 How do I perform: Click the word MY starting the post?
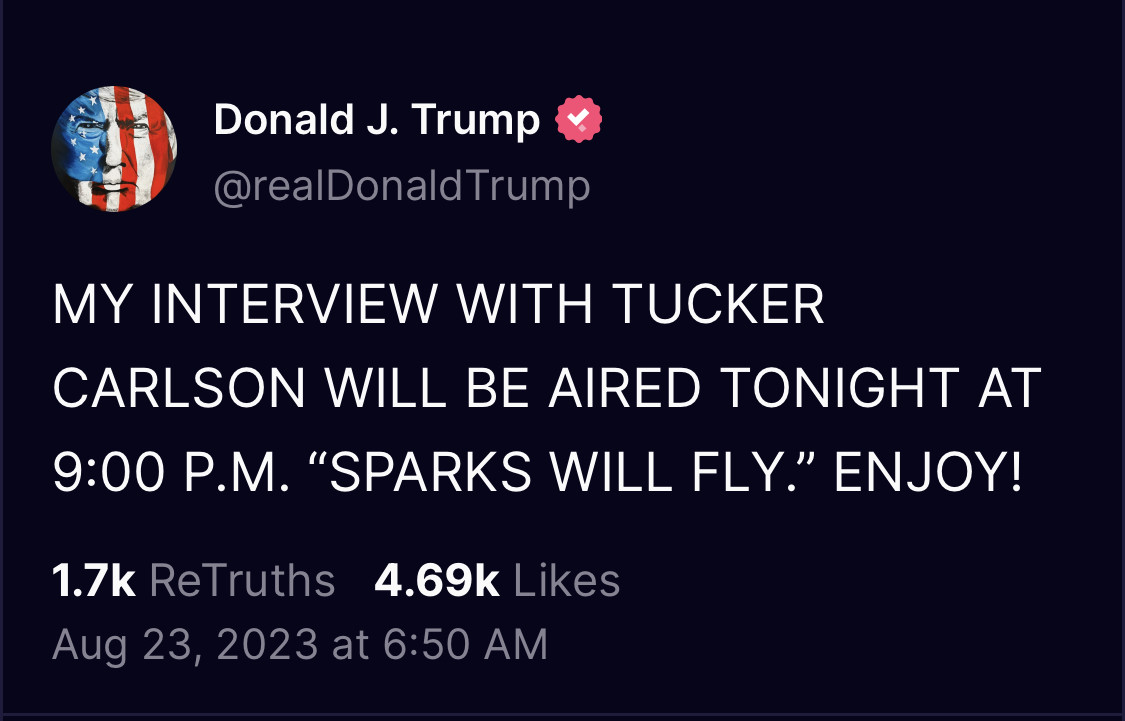tap(87, 306)
